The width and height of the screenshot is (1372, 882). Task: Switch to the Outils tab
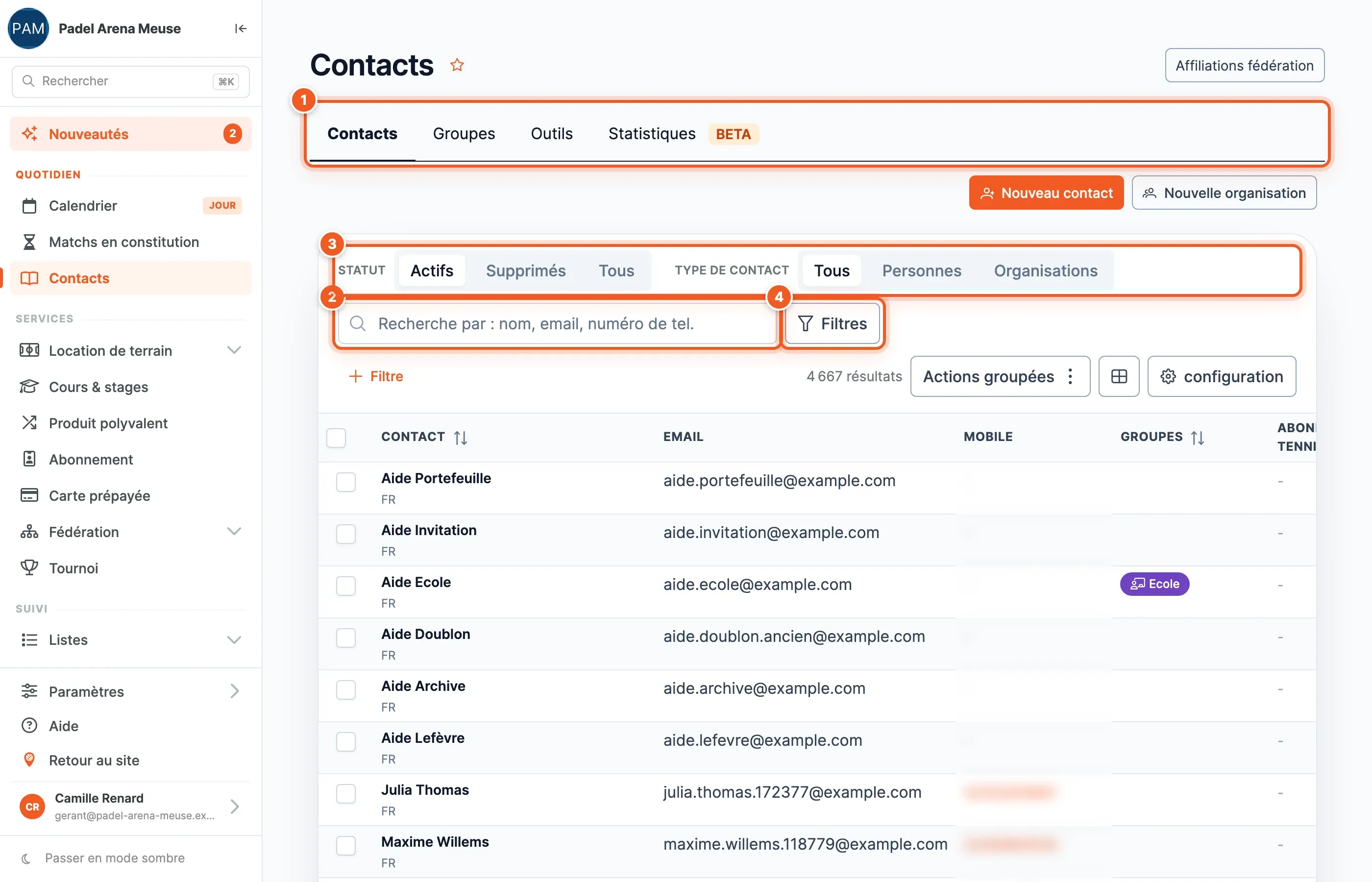[x=551, y=133]
